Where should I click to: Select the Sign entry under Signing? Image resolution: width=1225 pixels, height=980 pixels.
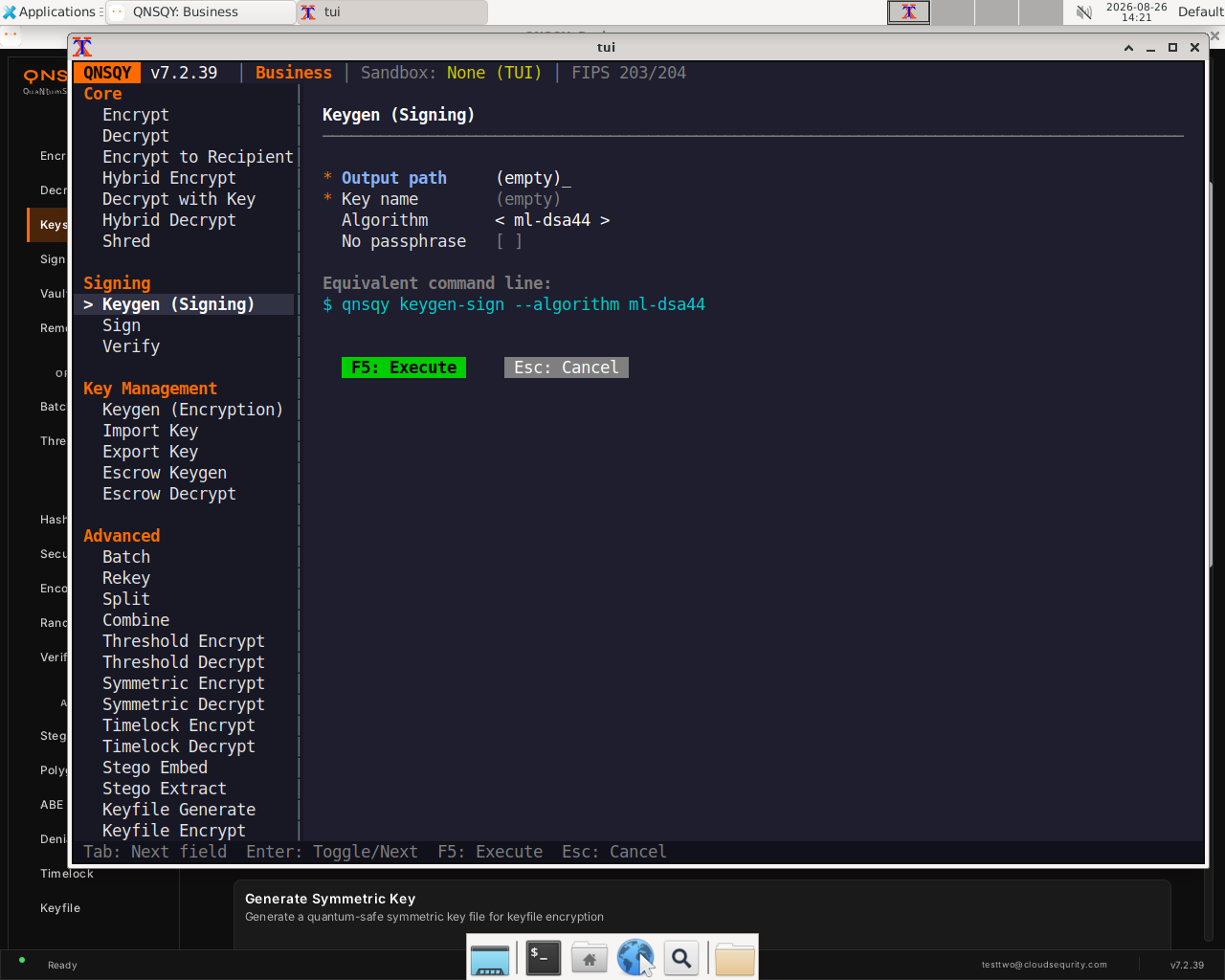[122, 325]
